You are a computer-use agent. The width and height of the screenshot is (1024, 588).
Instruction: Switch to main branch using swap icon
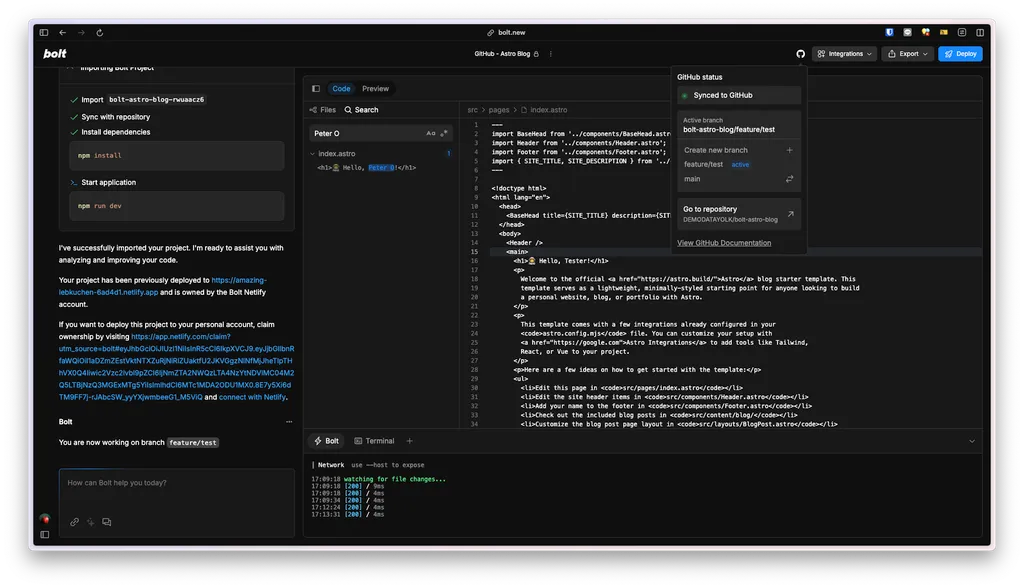pos(790,179)
